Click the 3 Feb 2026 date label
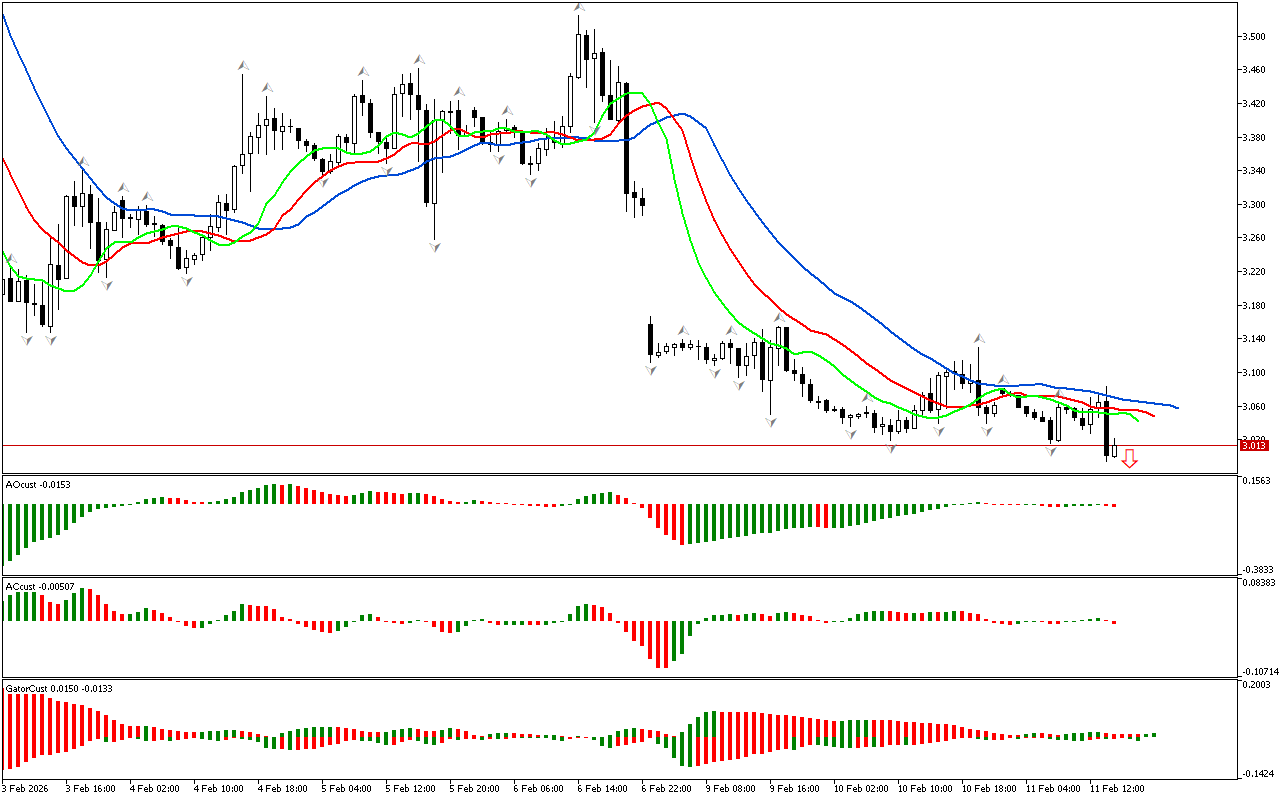The width and height of the screenshot is (1280, 800). 28,788
